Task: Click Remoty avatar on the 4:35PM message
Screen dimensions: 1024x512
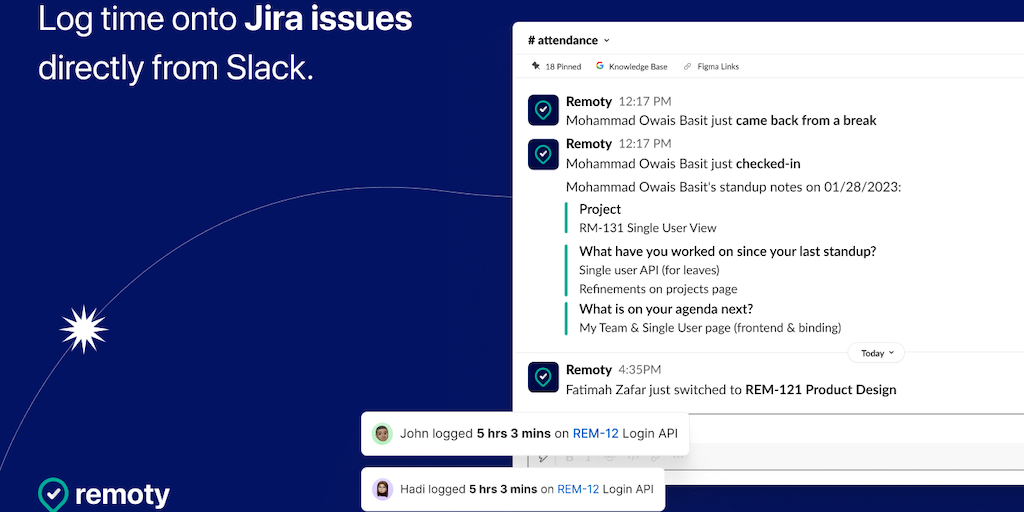Action: point(543,377)
